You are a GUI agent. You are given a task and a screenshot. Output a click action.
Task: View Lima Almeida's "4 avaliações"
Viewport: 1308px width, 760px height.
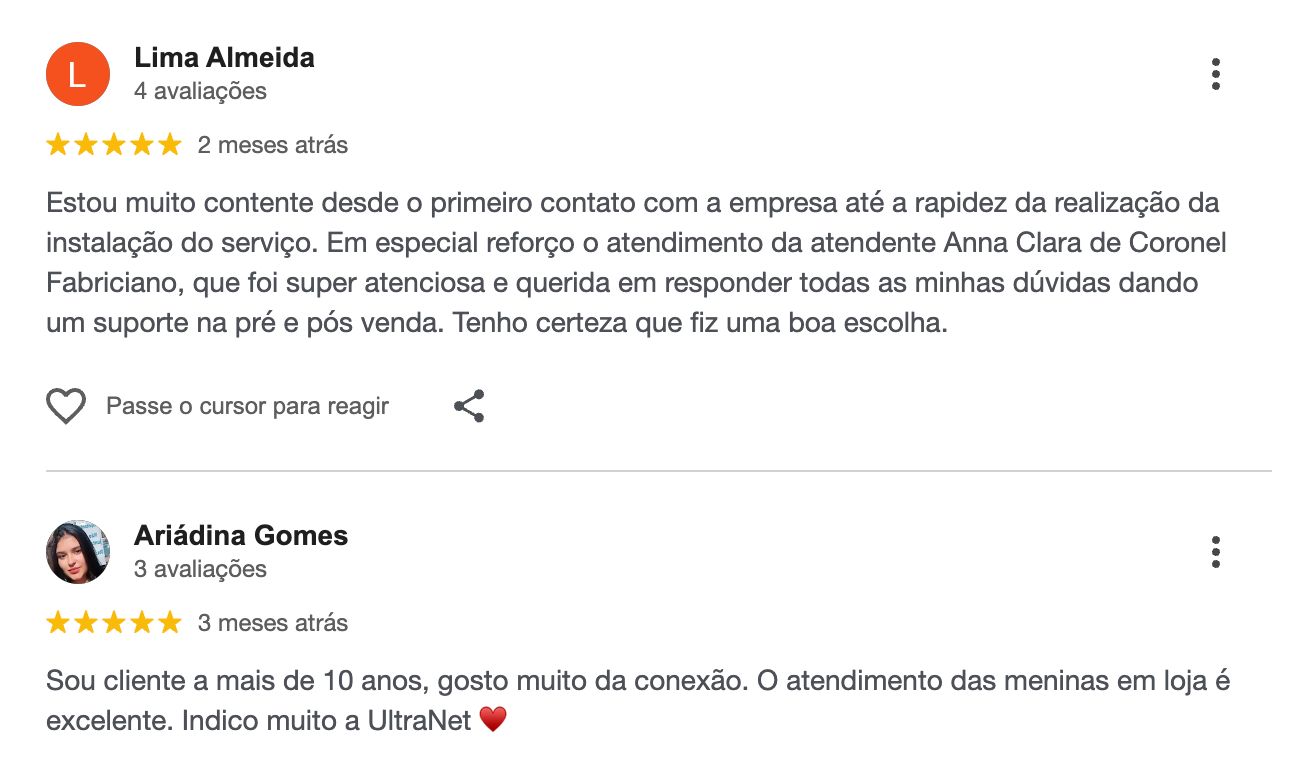[200, 92]
